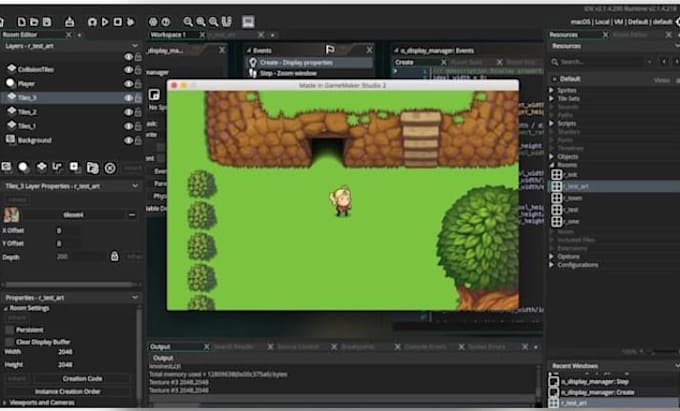
Task: Expand the Scripts resource folder
Action: click(552, 123)
